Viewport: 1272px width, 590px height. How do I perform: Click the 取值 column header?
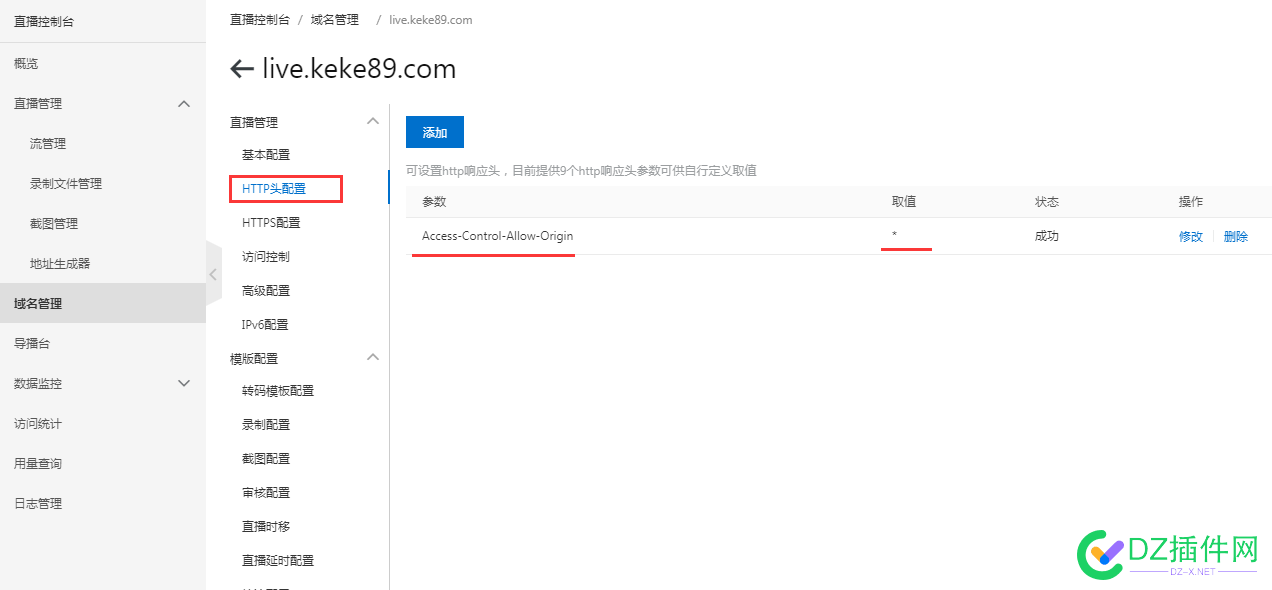click(x=904, y=201)
